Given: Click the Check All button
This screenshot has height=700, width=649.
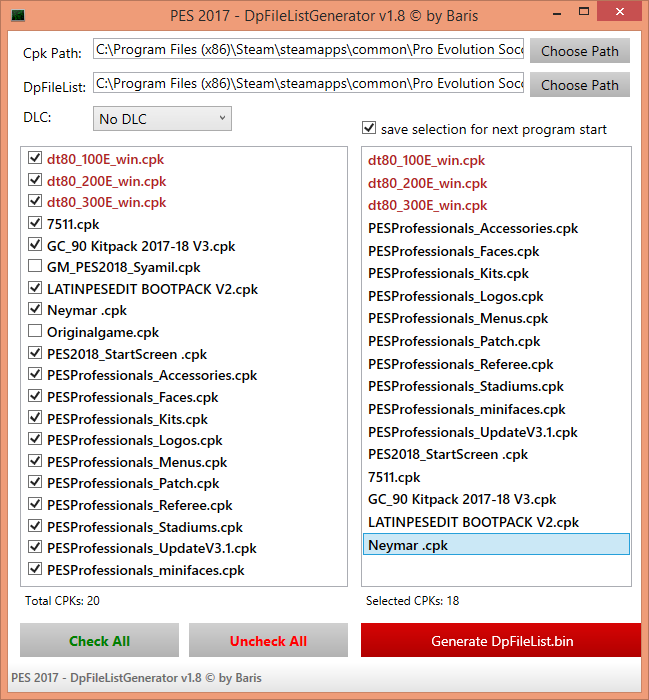Looking at the screenshot, I should point(100,641).
